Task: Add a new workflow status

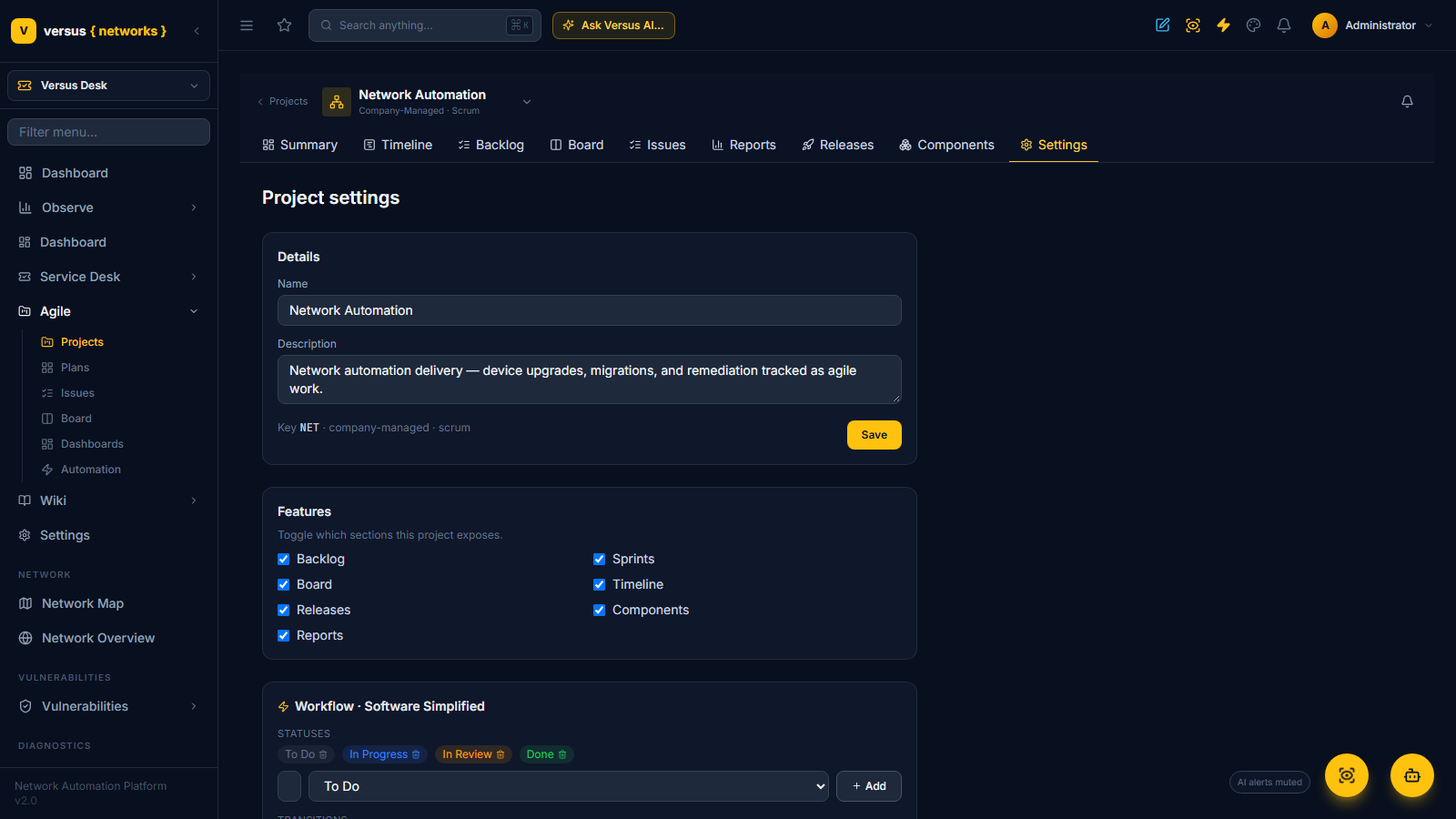Action: (869, 786)
